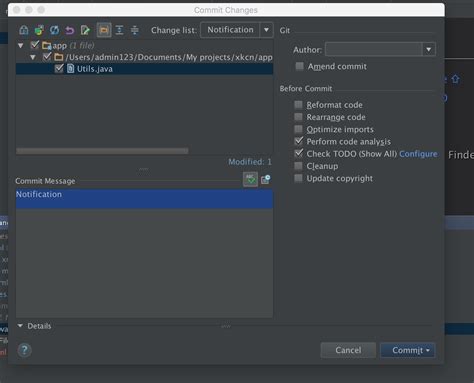Click the Collapse All tree icon
Image resolution: width=474 pixels, height=383 pixels.
coord(135,30)
